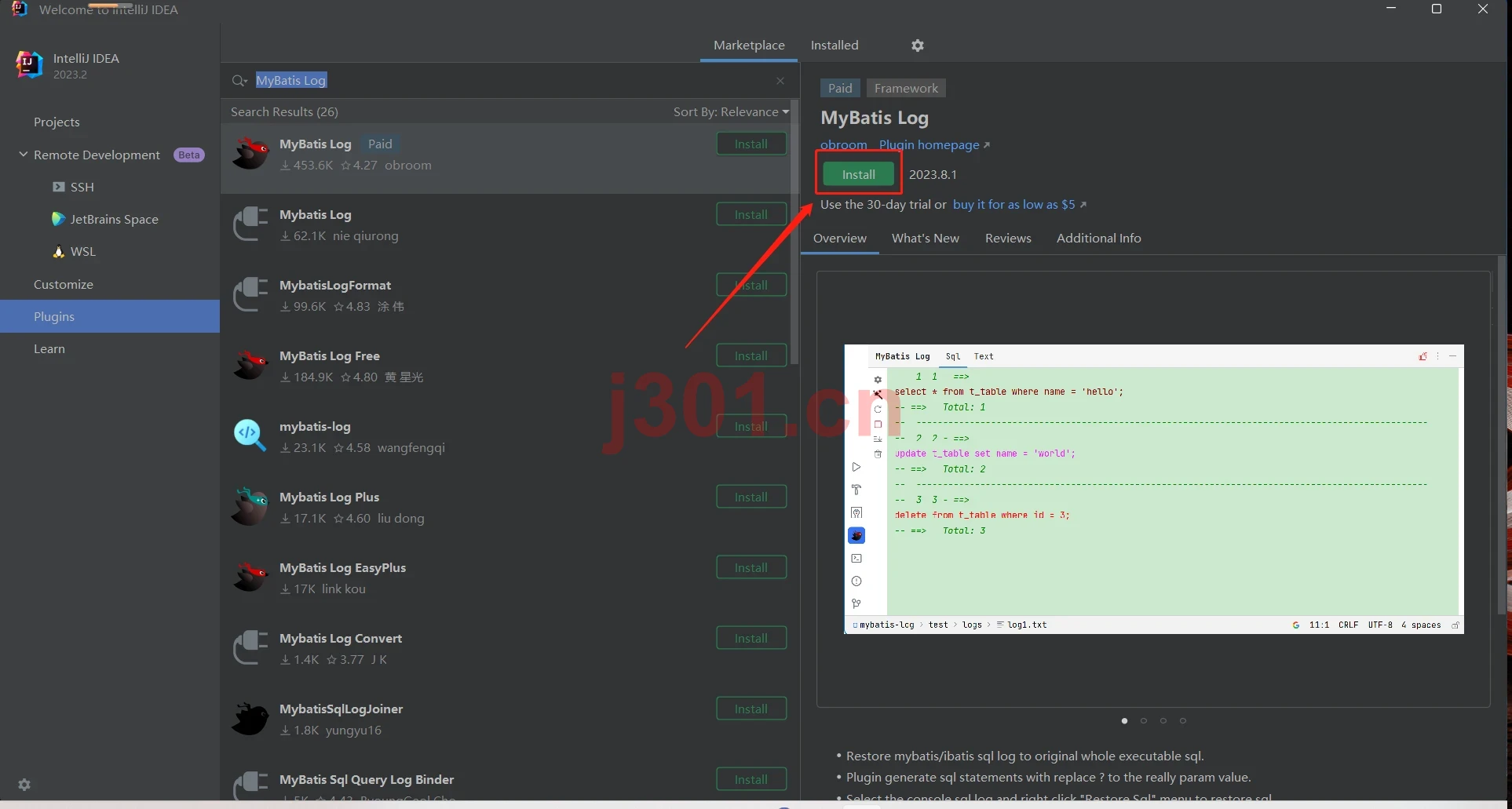
Task: Click version number 2023.8.1
Action: pyautogui.click(x=933, y=175)
